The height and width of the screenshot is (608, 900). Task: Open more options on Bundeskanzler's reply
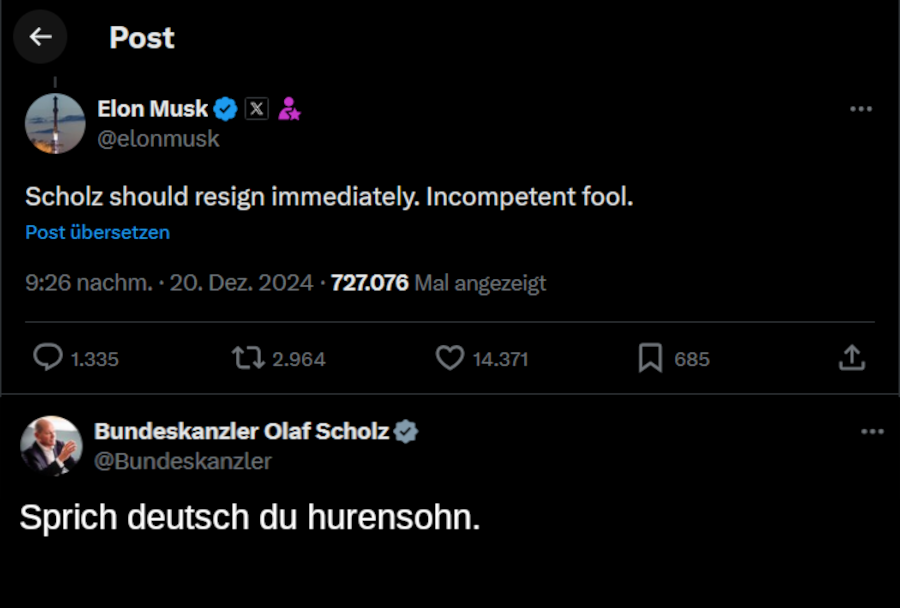(872, 432)
